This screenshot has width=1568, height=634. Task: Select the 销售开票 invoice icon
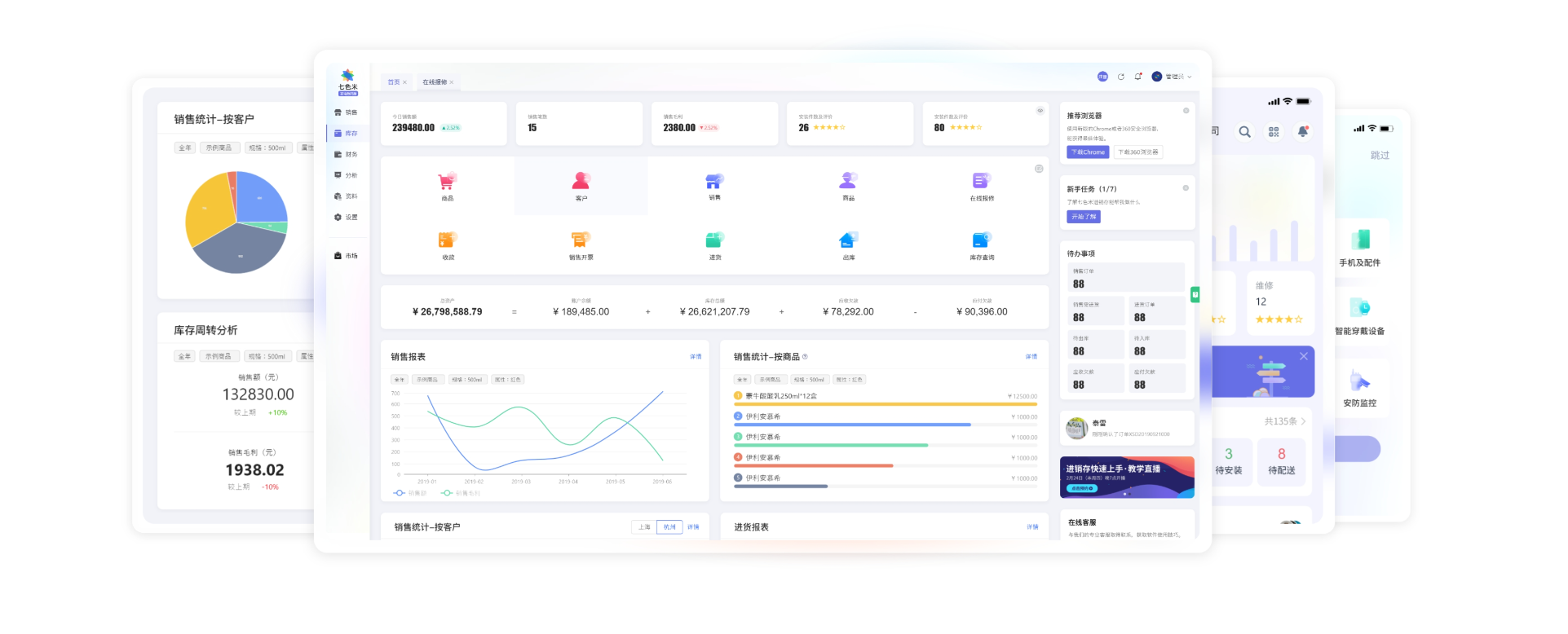(580, 240)
